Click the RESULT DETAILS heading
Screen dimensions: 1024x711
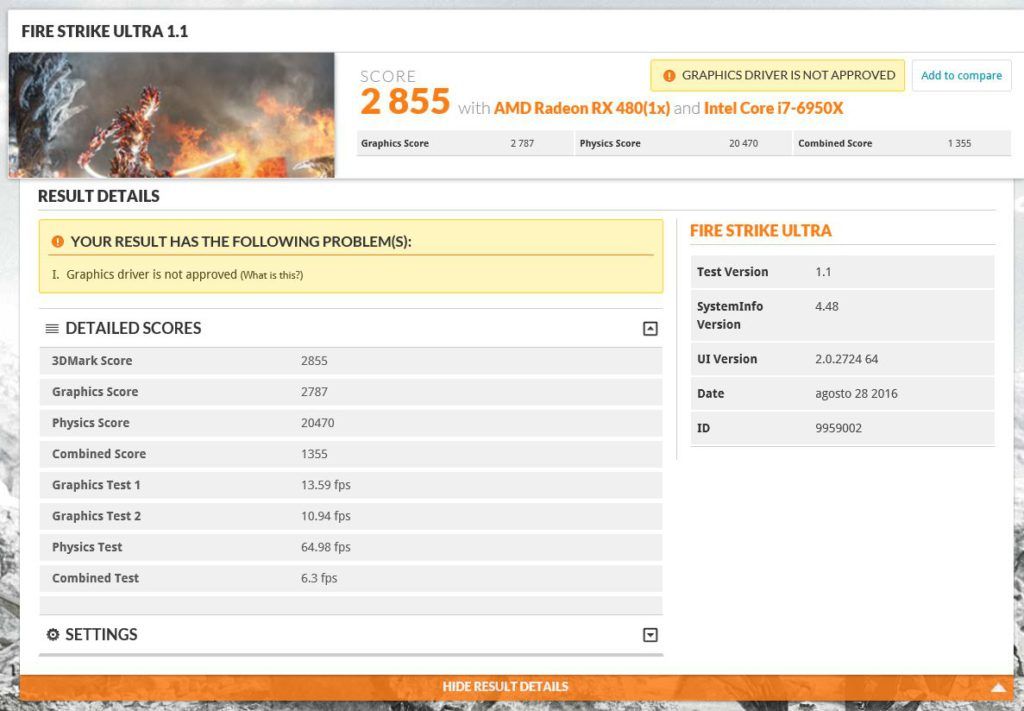(99, 197)
